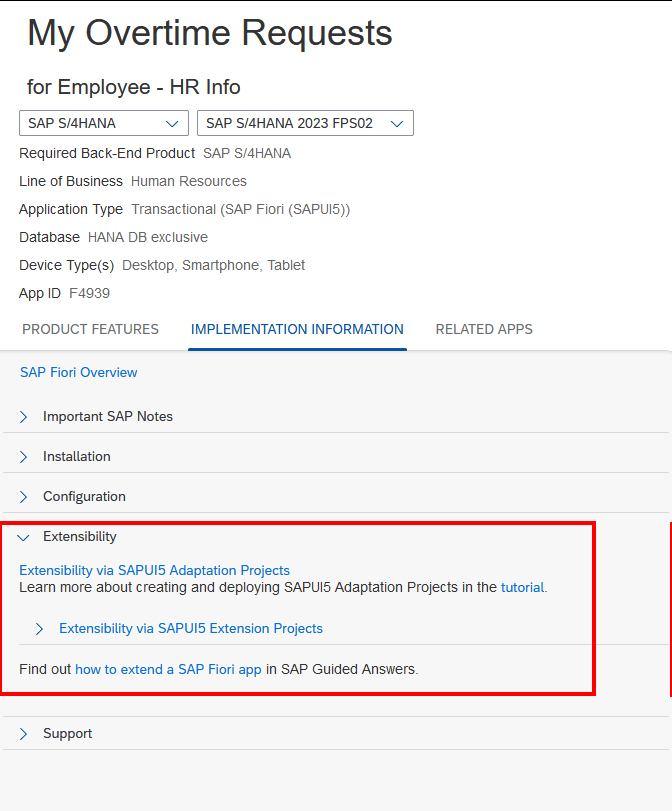Click the Configuration section header text
672x811 pixels.
click(84, 496)
